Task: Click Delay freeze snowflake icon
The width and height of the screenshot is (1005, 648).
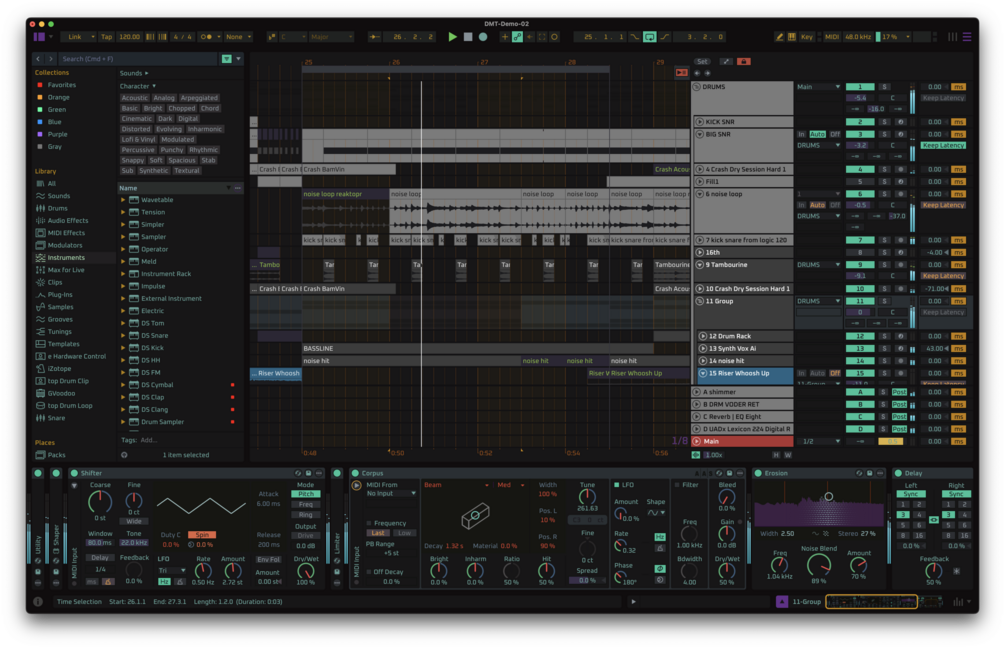Action: click(x=956, y=571)
